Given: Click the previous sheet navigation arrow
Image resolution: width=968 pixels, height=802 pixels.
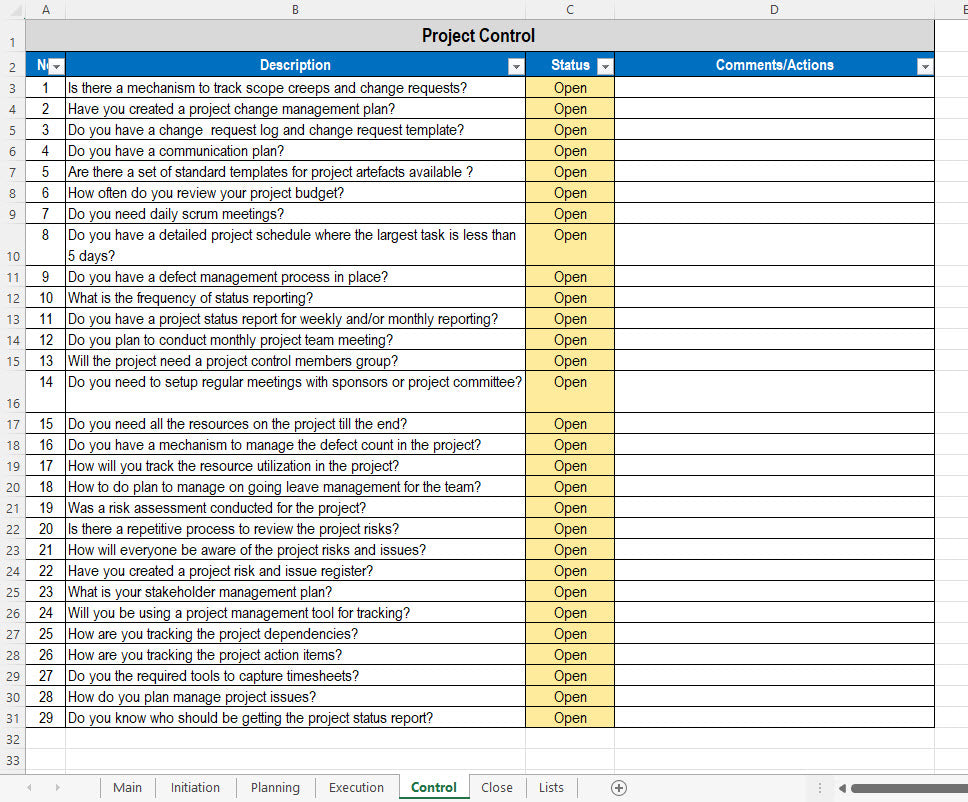Looking at the screenshot, I should (28, 787).
